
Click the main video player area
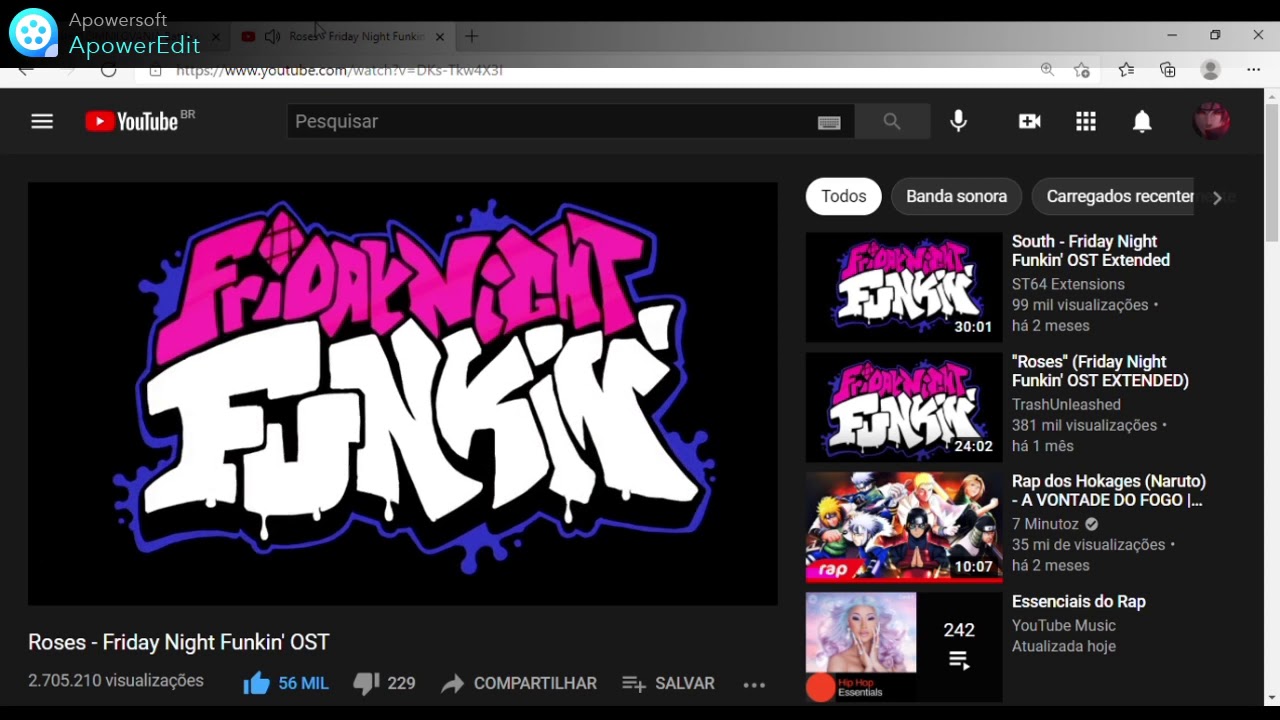[402, 394]
